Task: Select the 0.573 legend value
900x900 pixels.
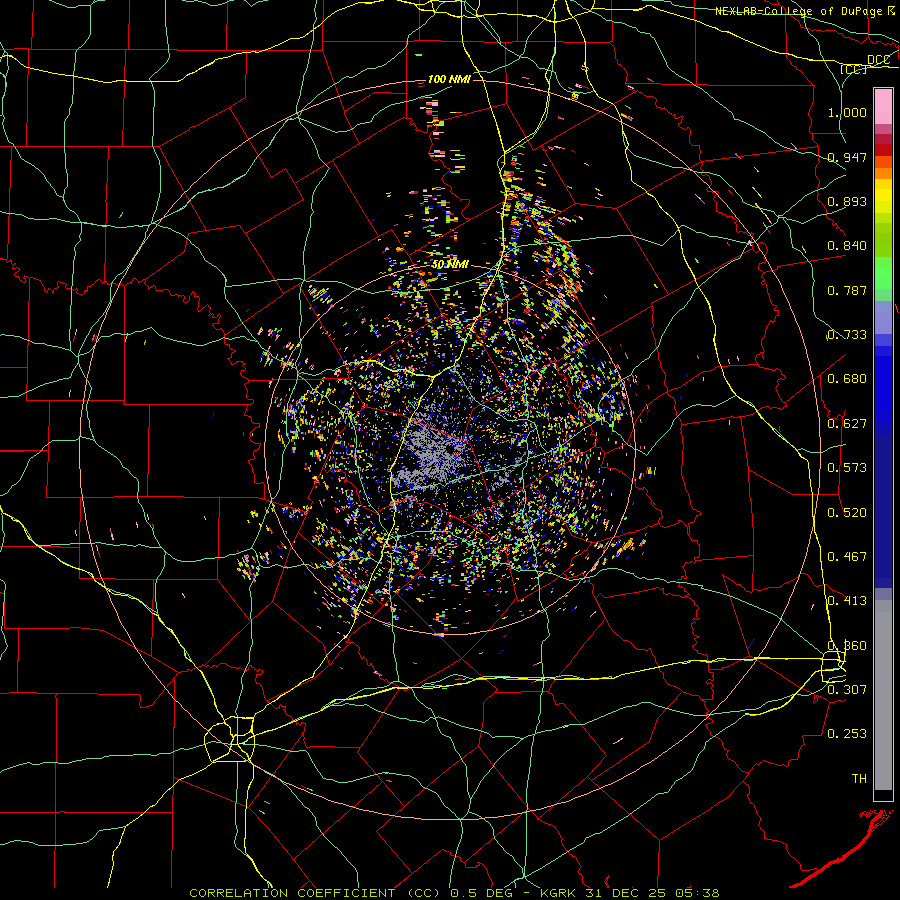Action: point(847,467)
